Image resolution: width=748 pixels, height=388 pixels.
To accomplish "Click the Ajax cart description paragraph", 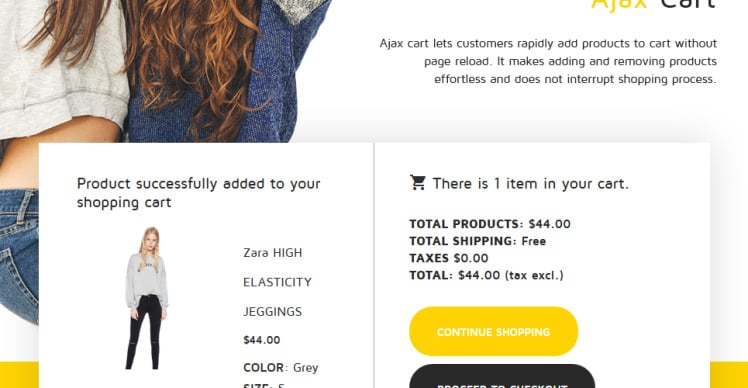I will [x=548, y=61].
